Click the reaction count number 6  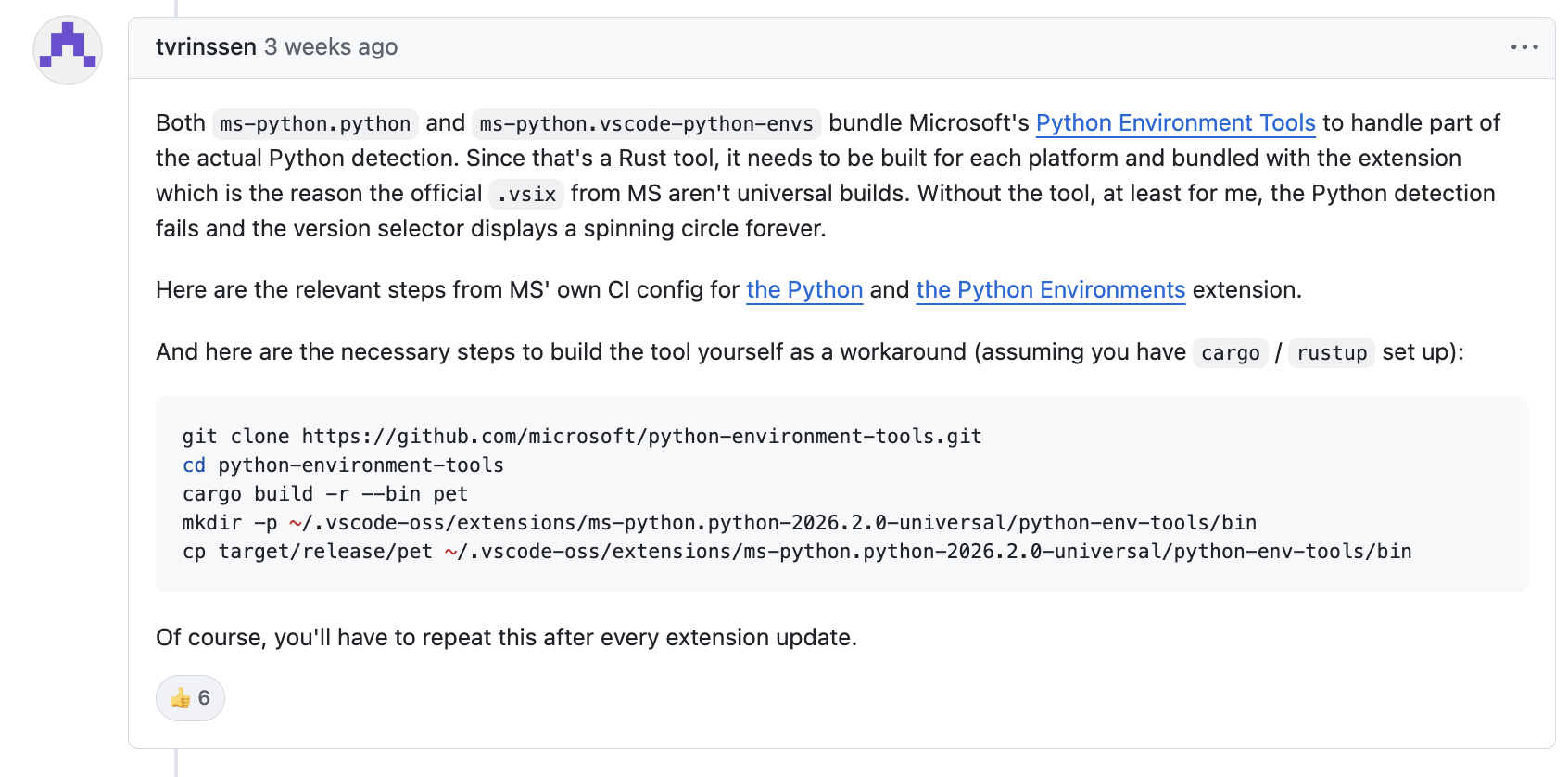click(x=204, y=698)
